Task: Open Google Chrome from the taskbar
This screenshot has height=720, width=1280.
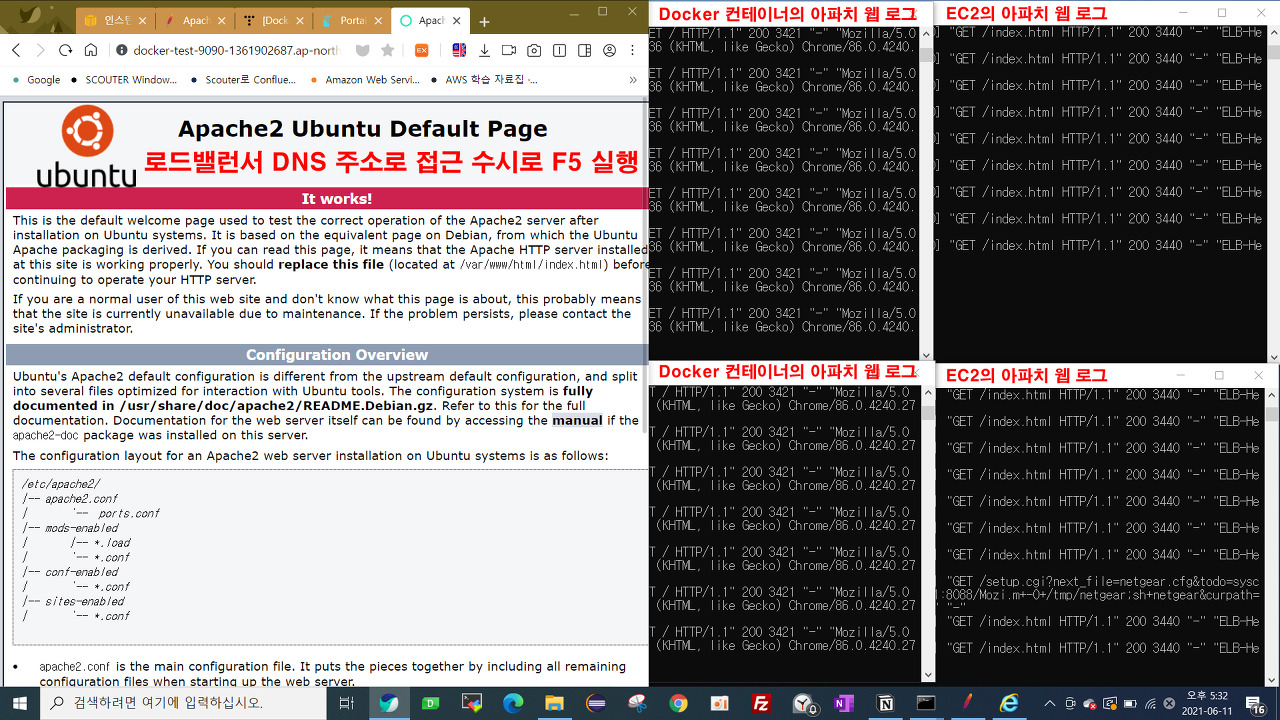Action: click(x=678, y=703)
